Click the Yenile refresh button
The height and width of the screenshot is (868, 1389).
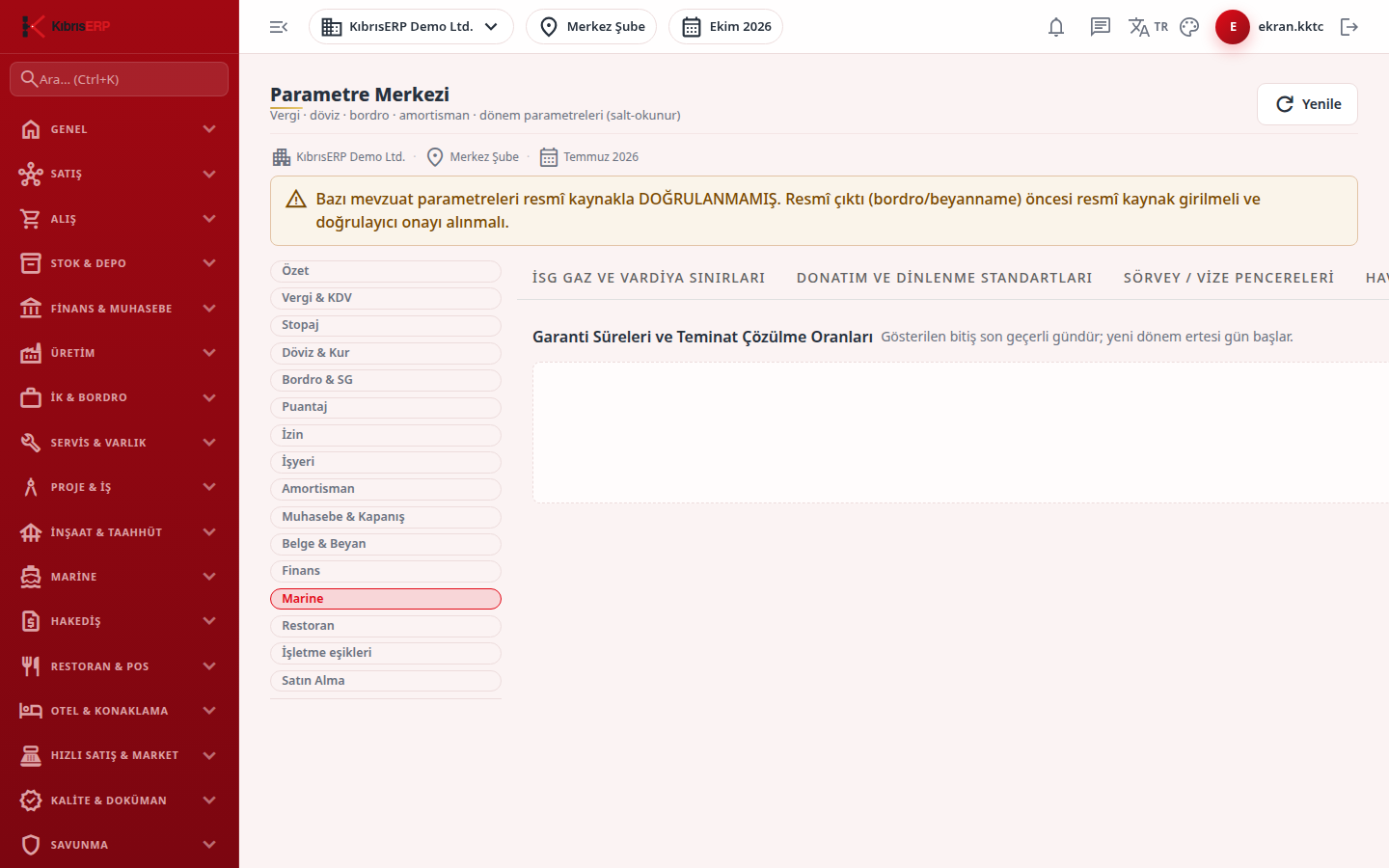1307,104
